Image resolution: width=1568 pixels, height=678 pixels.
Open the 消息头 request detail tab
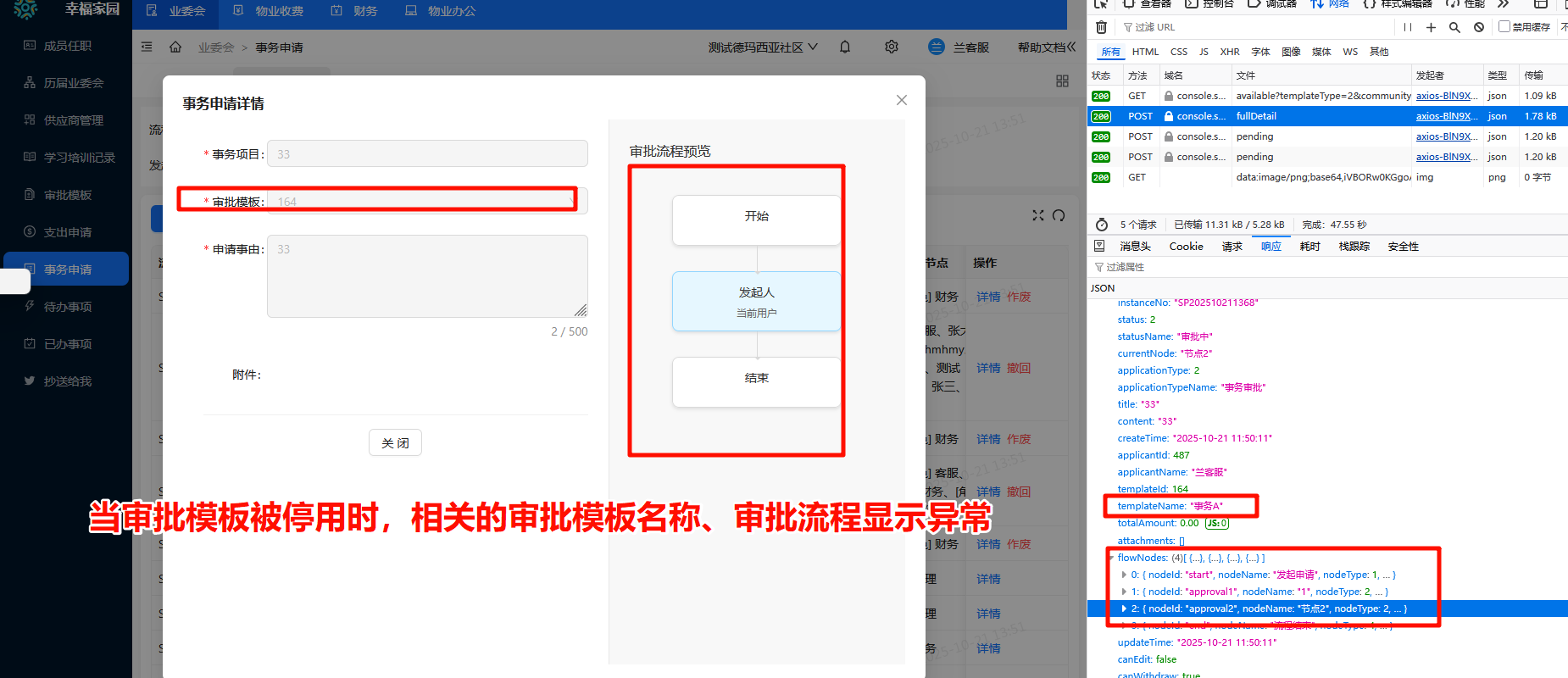click(1135, 247)
